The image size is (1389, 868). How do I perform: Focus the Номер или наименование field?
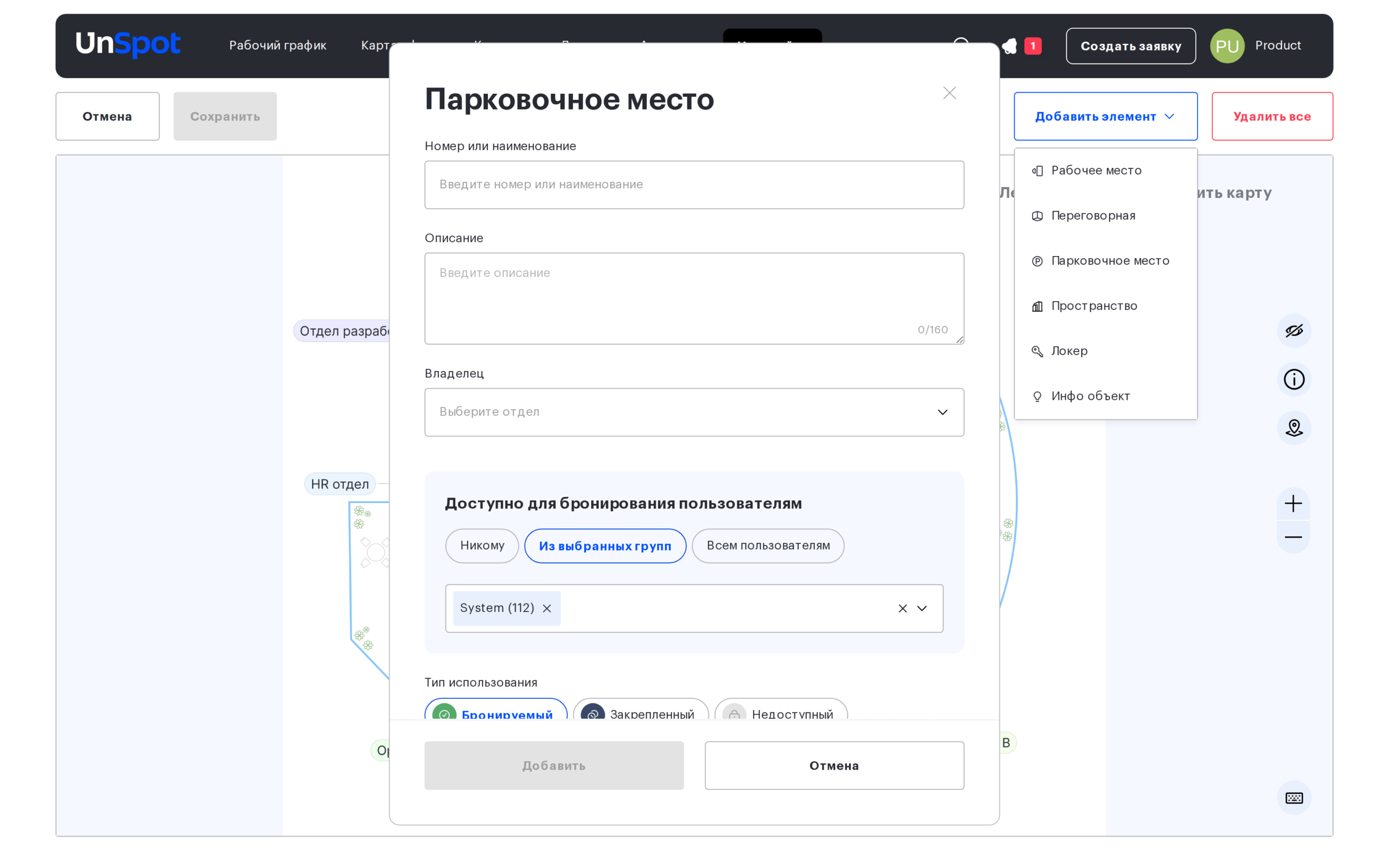tap(694, 185)
